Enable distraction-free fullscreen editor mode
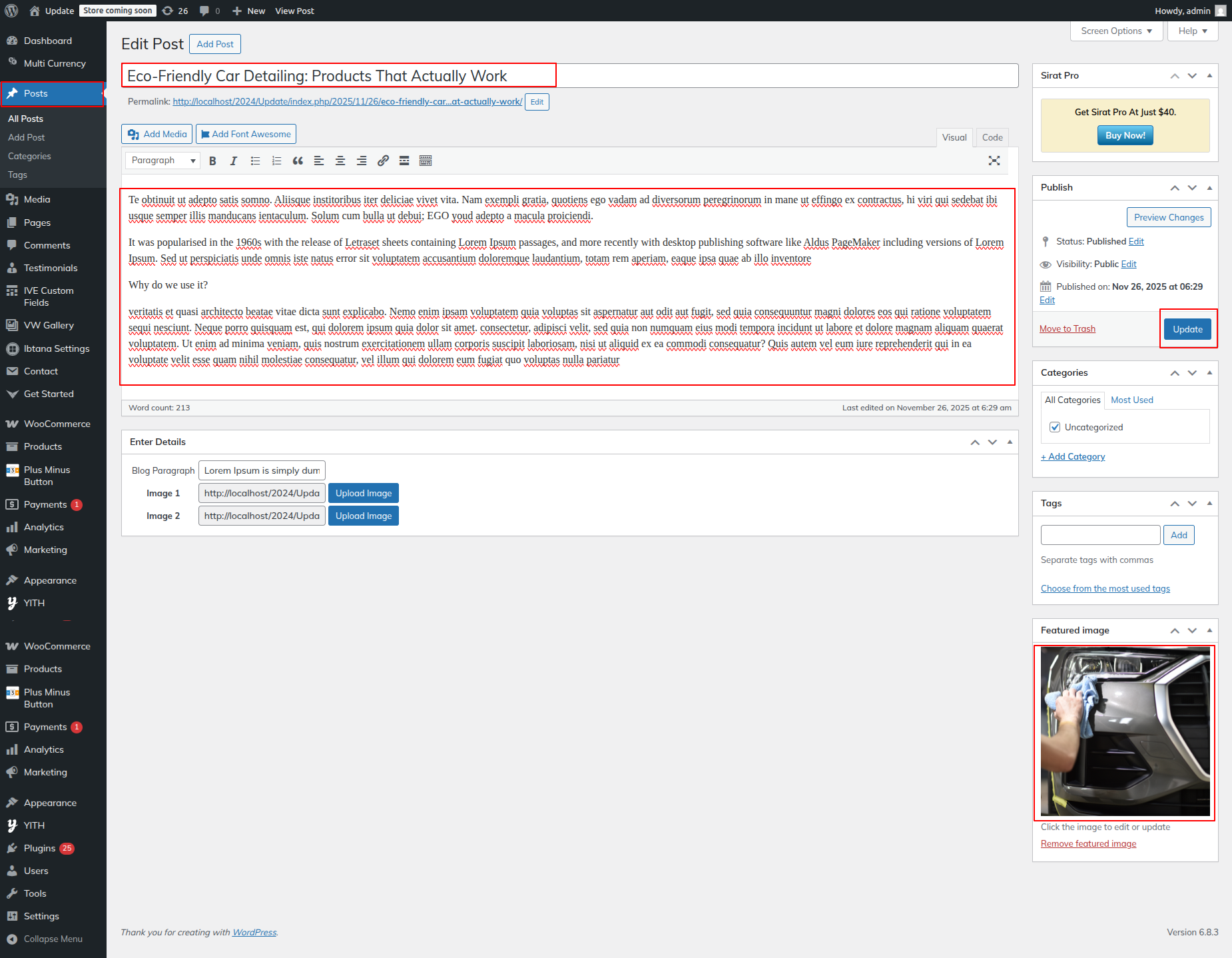The image size is (1232, 958). (994, 161)
